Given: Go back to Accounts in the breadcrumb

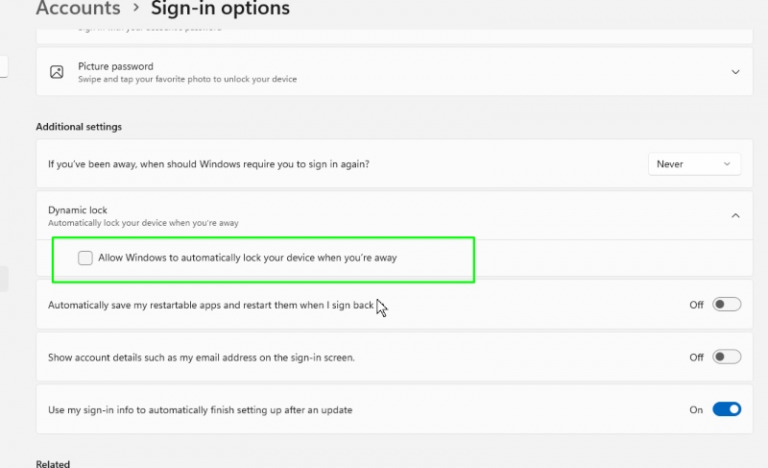Looking at the screenshot, I should pos(78,10).
